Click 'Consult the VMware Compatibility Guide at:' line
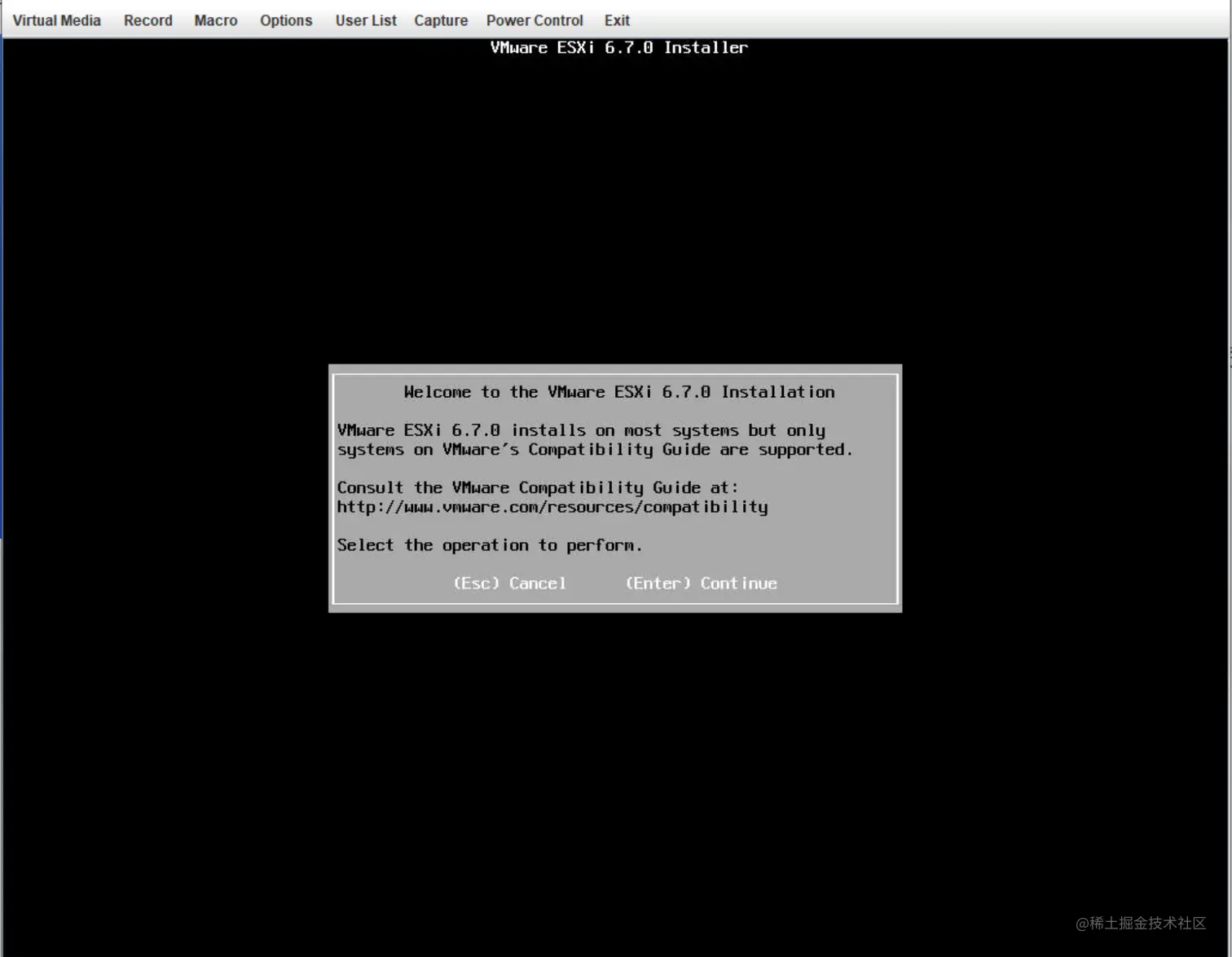1232x957 pixels. pos(538,487)
